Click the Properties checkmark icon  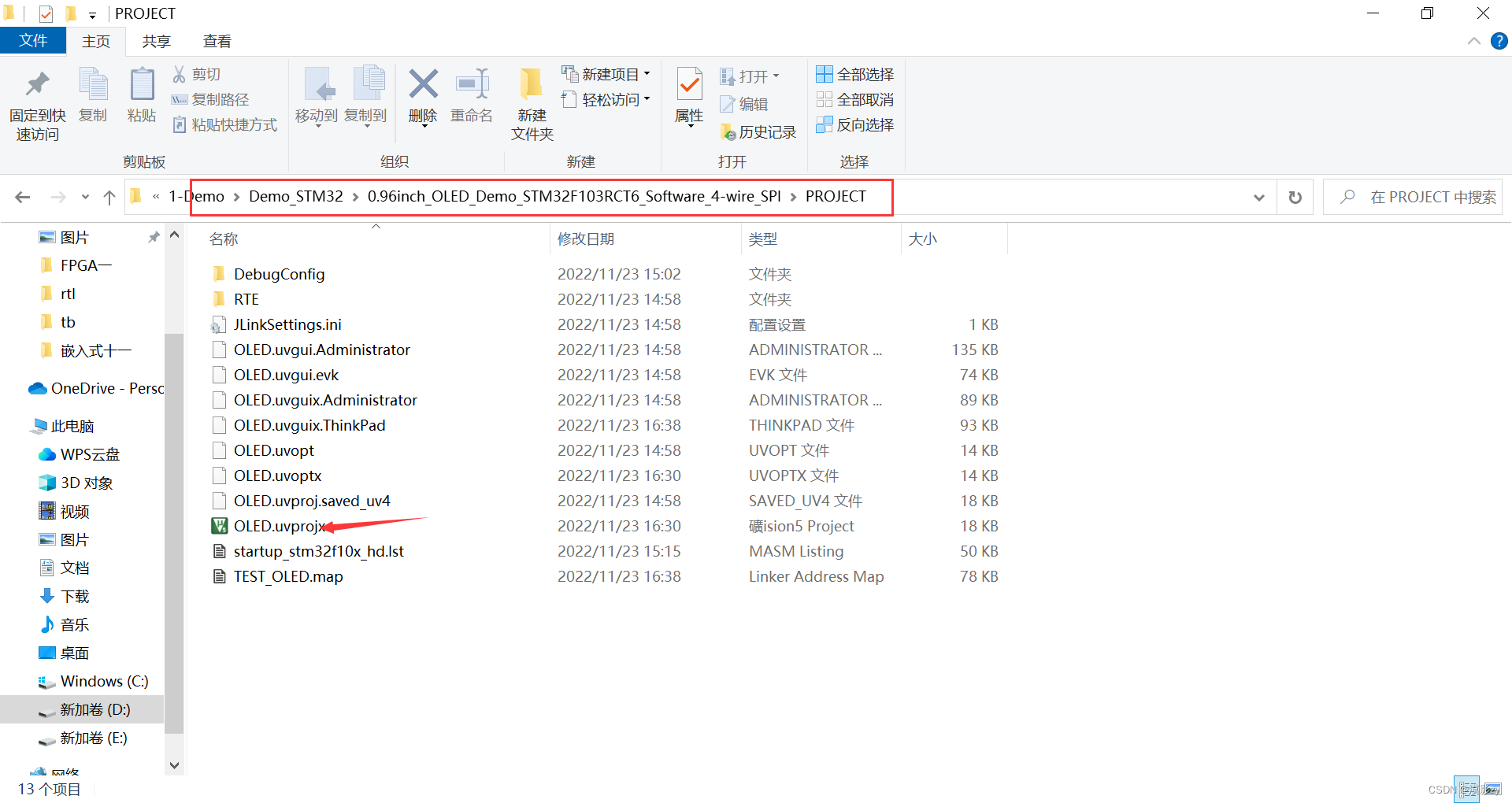pyautogui.click(x=689, y=85)
